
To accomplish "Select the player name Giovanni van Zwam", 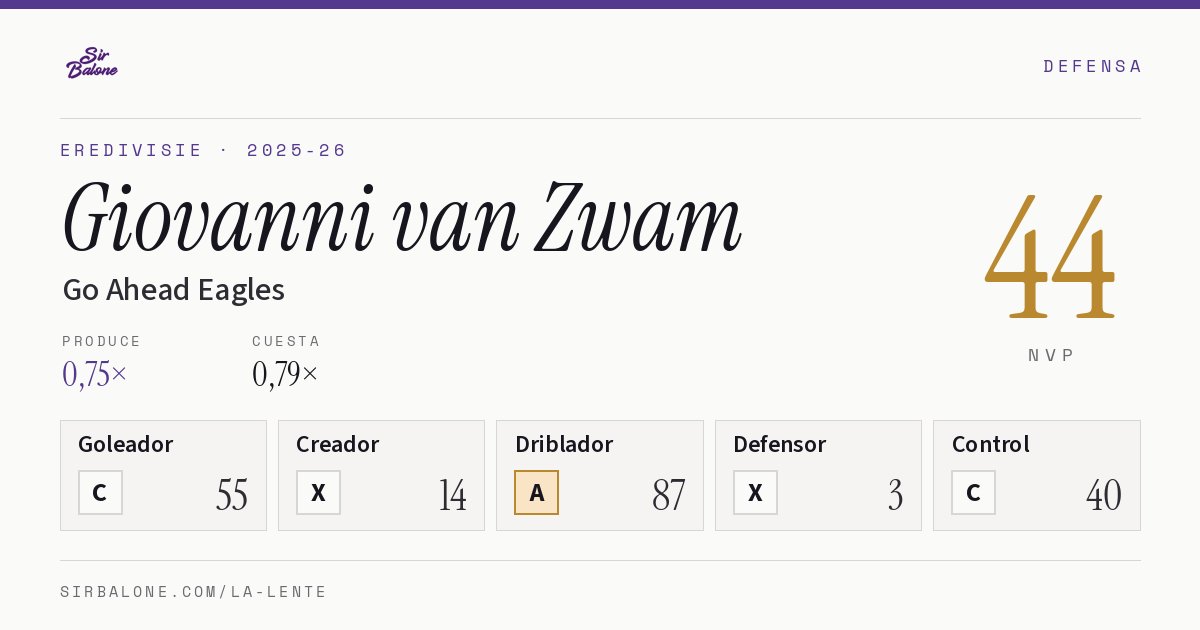I will (x=402, y=218).
